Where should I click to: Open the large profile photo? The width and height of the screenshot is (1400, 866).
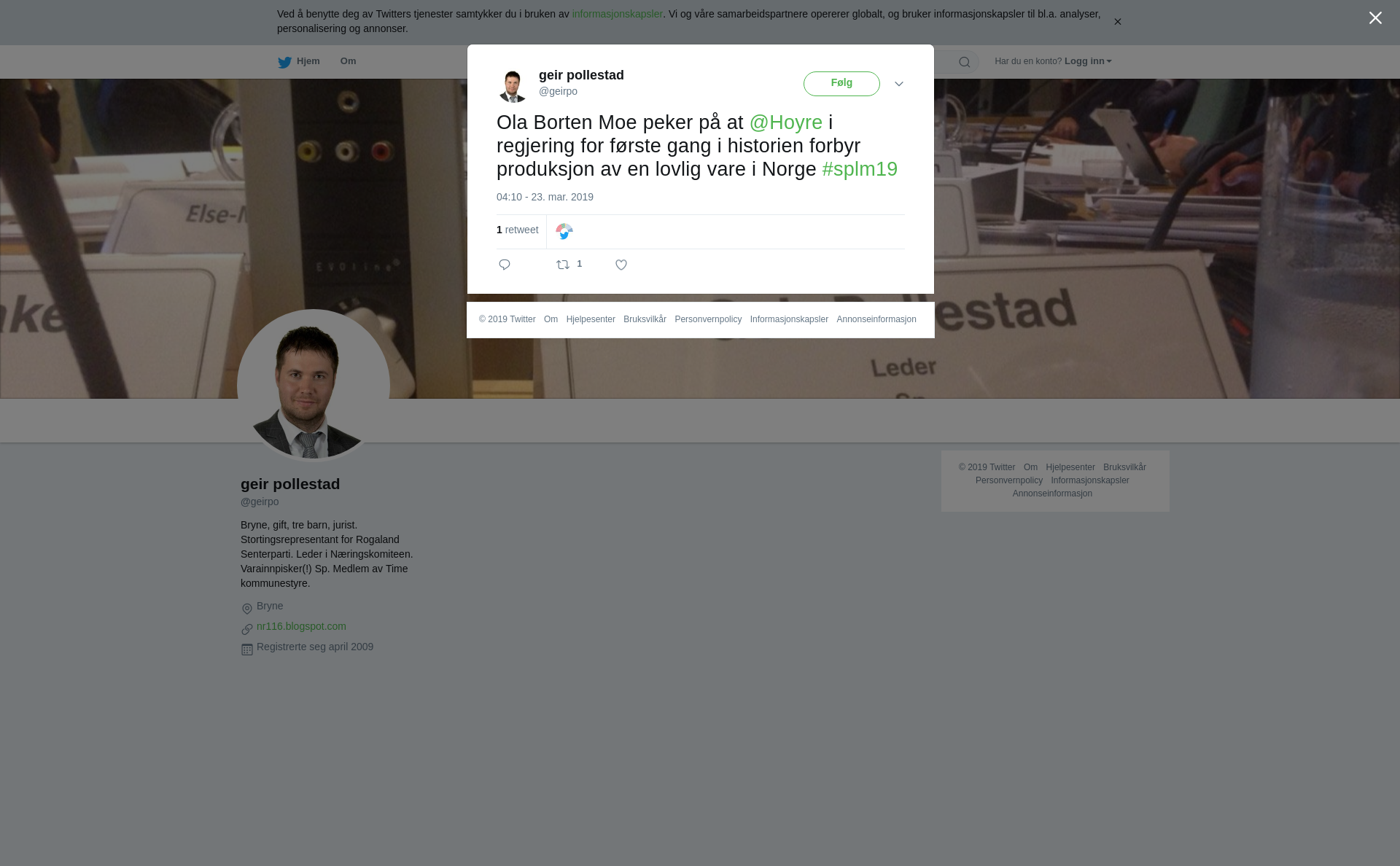click(x=314, y=386)
